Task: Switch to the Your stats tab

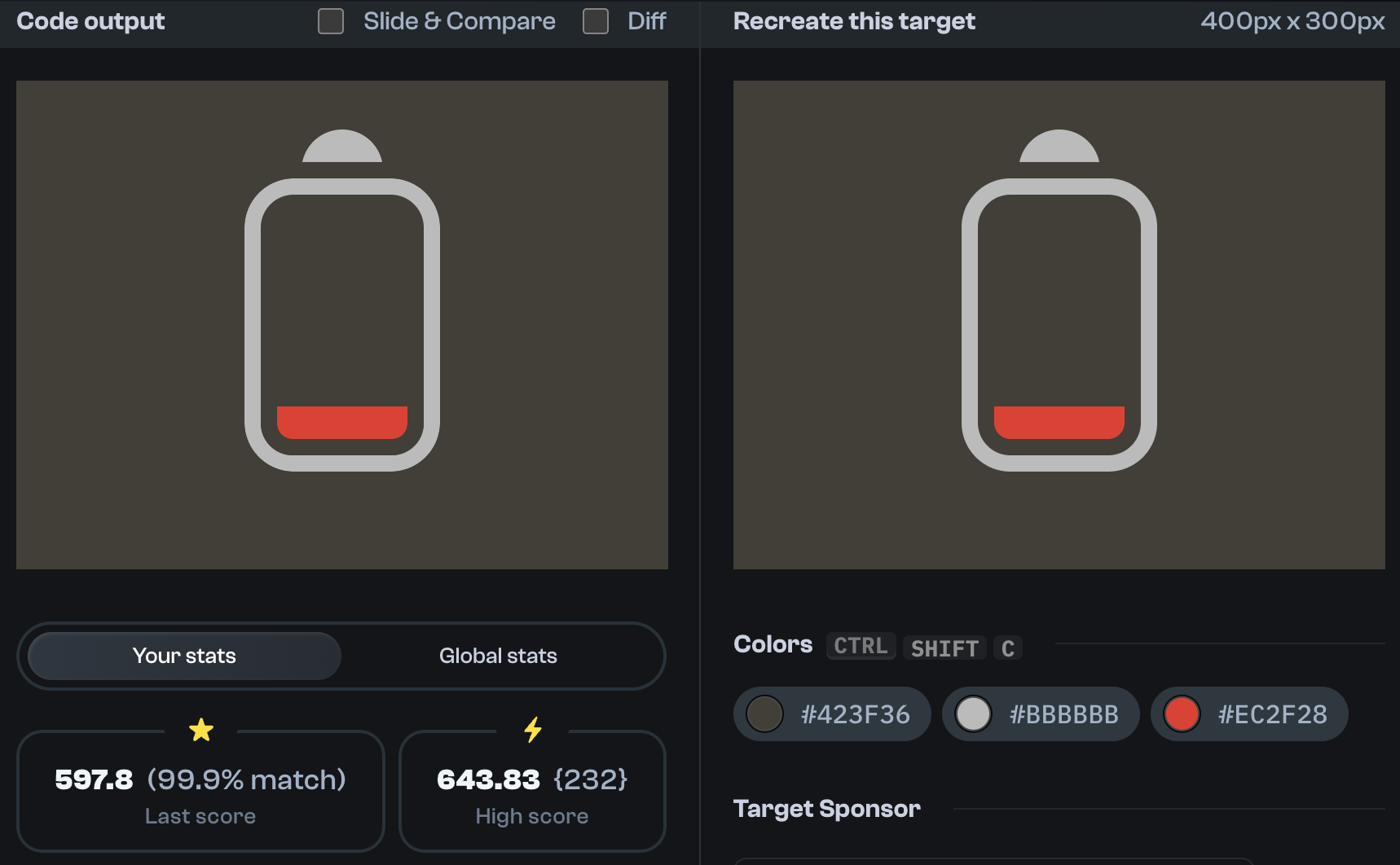Action: click(x=183, y=656)
